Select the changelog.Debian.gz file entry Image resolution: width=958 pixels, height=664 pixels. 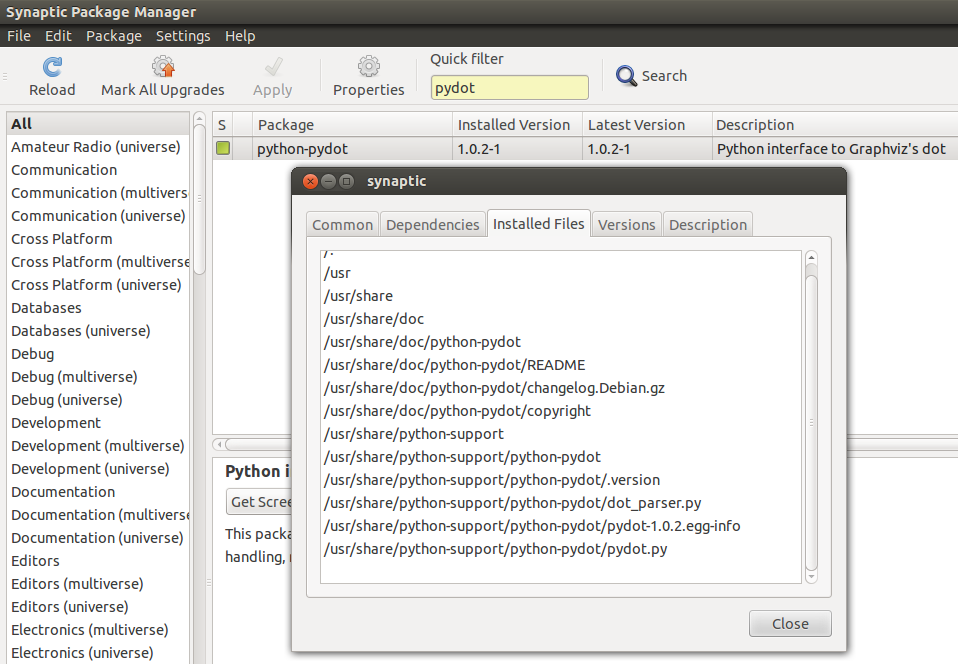[x=494, y=388]
